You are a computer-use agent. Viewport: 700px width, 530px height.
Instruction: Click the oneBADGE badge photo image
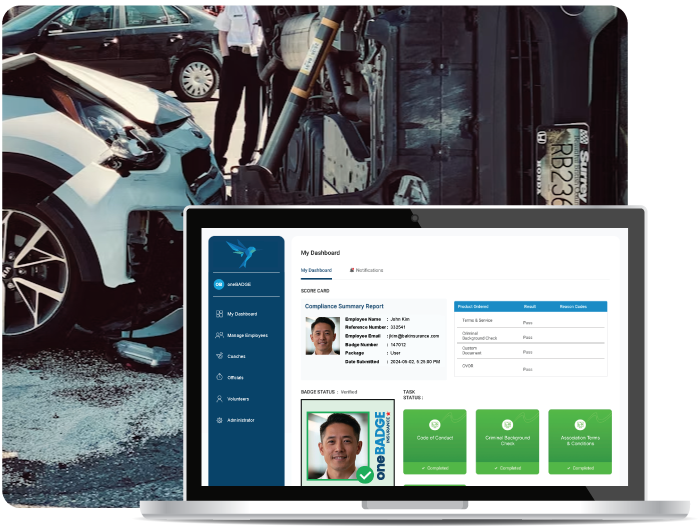click(339, 445)
